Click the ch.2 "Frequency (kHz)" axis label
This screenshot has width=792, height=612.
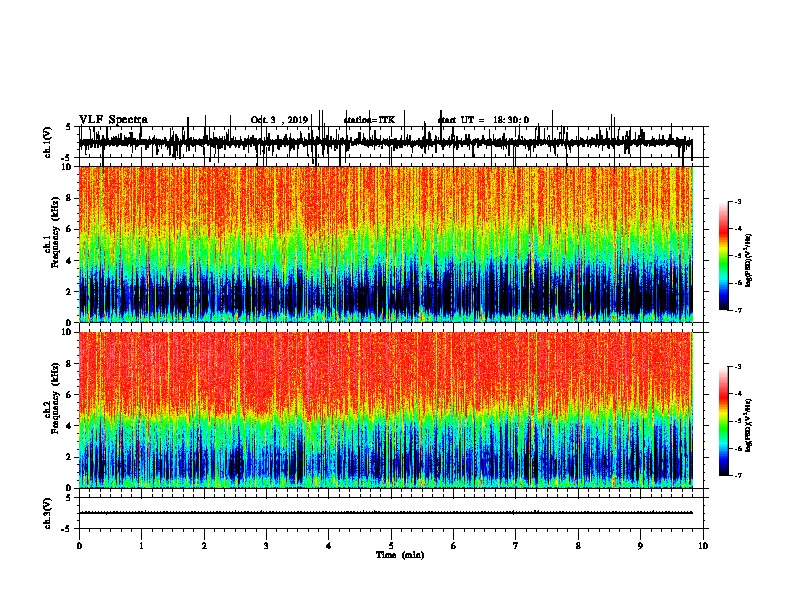[x=55, y=398]
